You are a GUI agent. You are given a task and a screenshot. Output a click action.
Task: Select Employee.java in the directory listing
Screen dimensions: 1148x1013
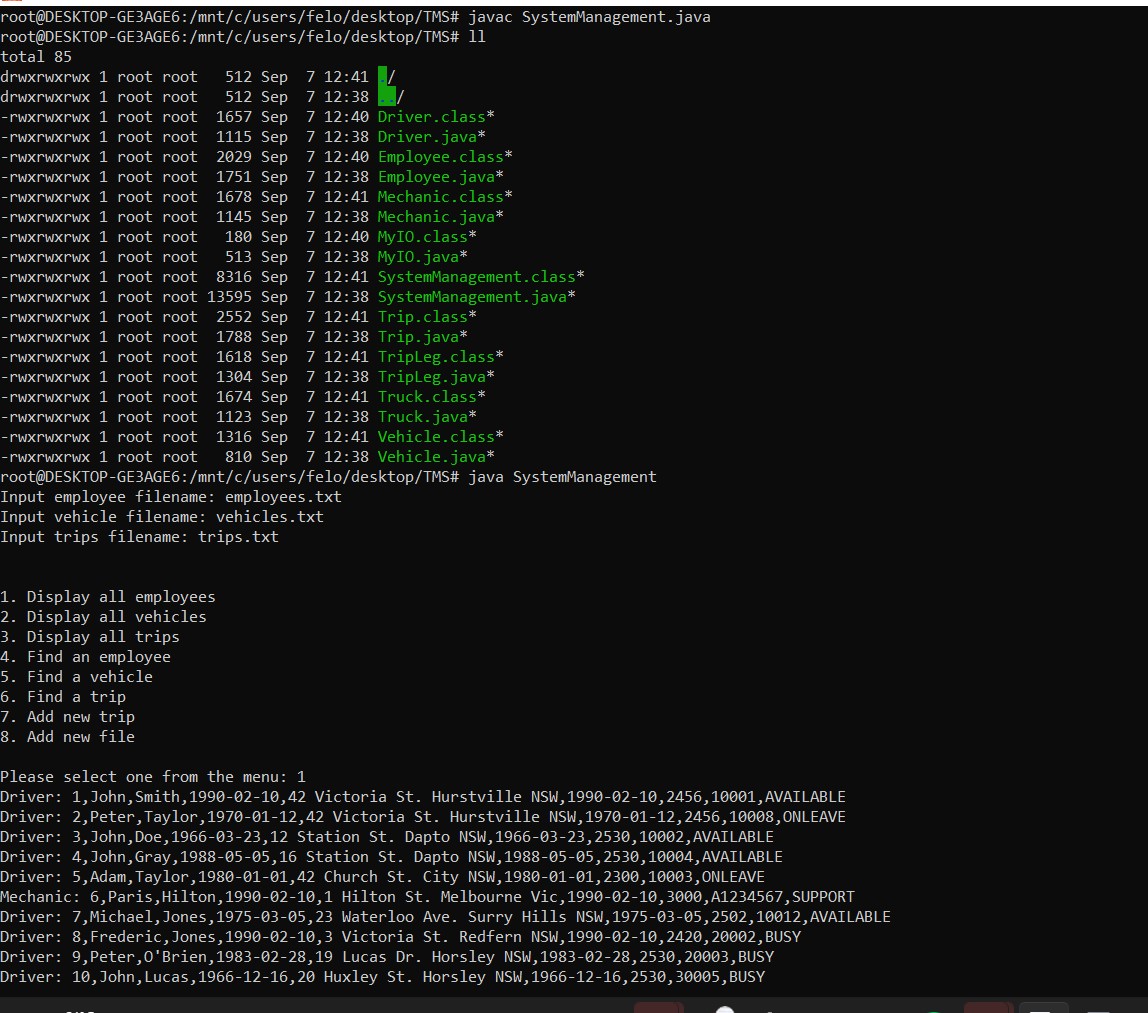tap(436, 177)
